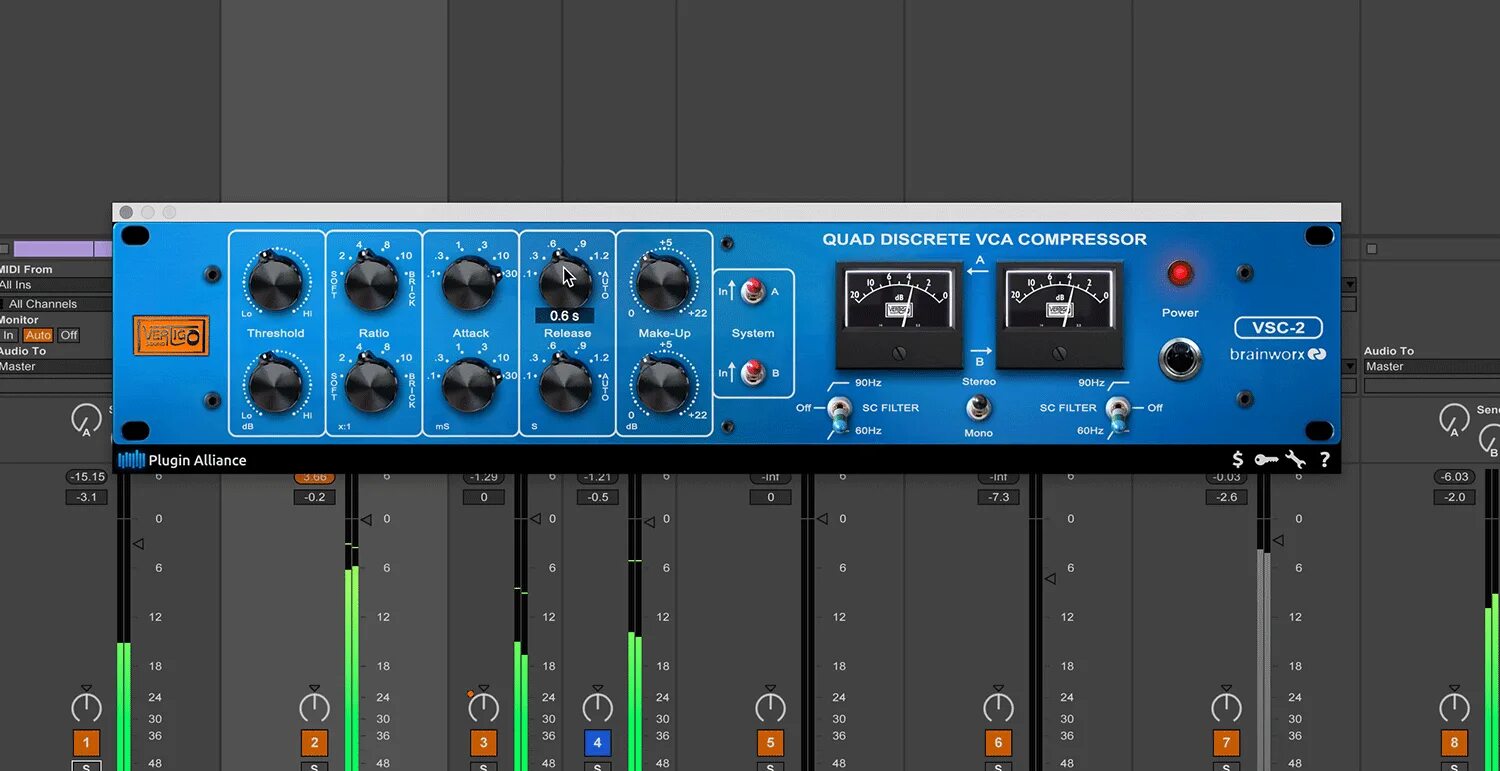Click track 1 Send A knob in Ableton mixer
Screen dimensions: 1500x771
pos(87,419)
